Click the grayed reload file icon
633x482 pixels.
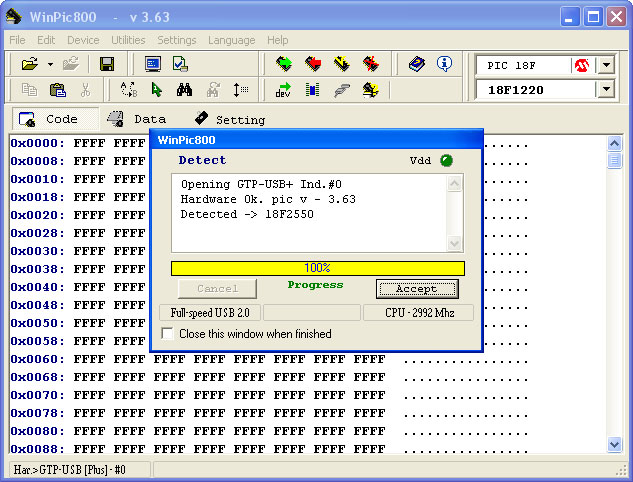click(71, 64)
